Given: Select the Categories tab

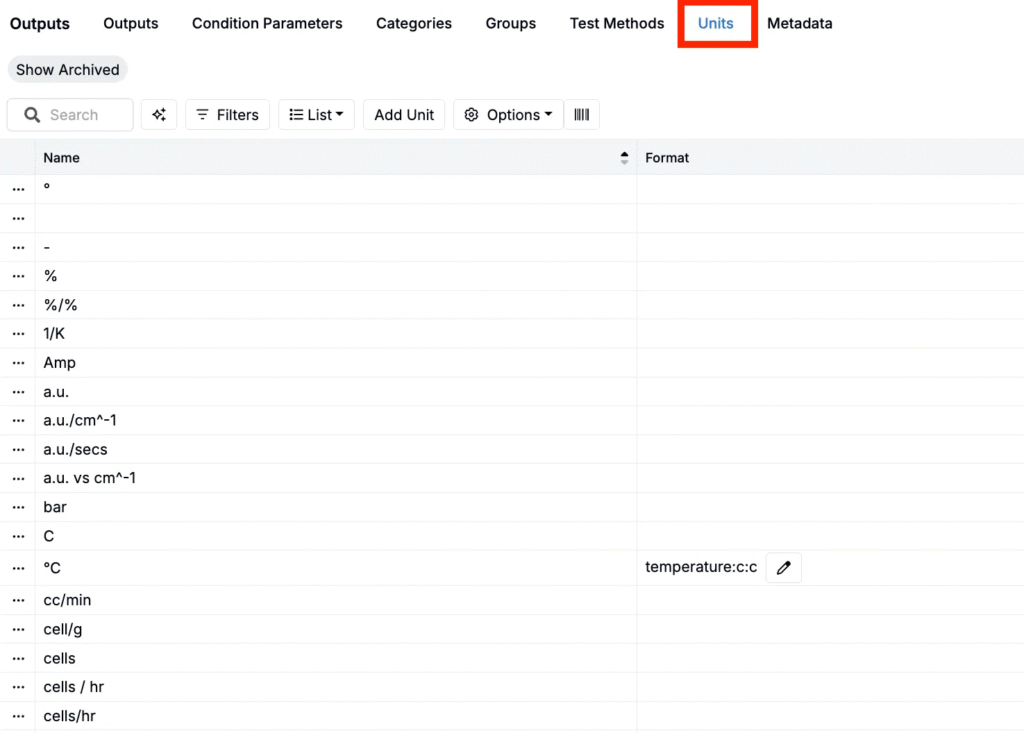Looking at the screenshot, I should coord(414,23).
